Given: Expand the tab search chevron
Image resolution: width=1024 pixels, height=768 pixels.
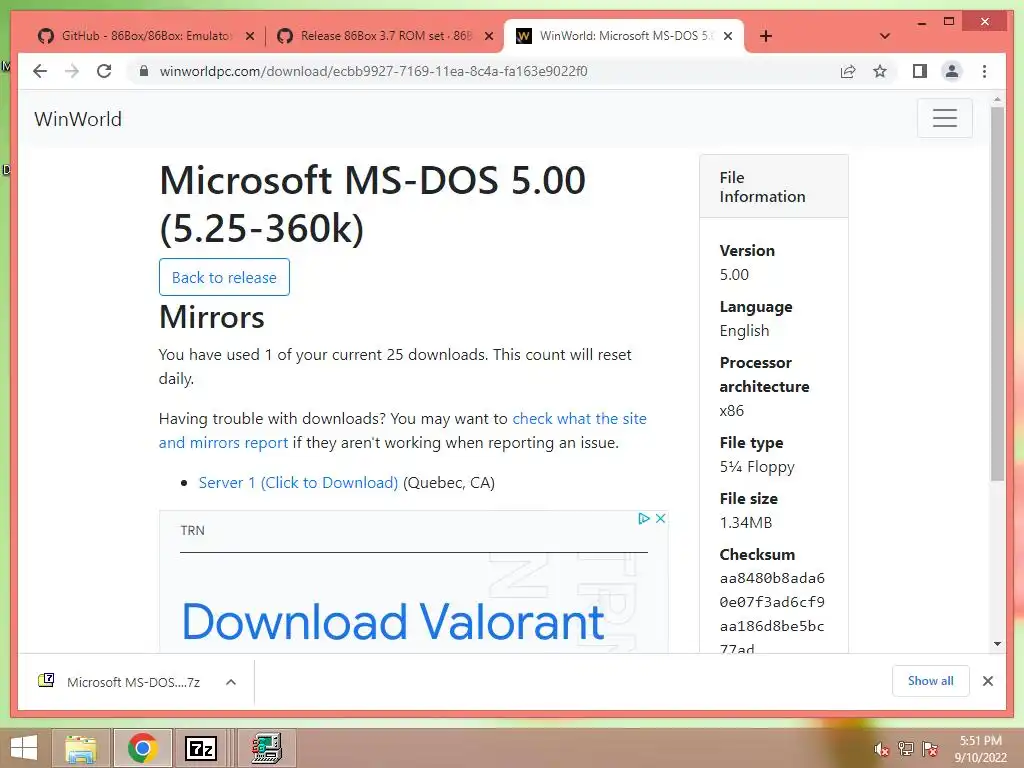Looking at the screenshot, I should click(885, 36).
